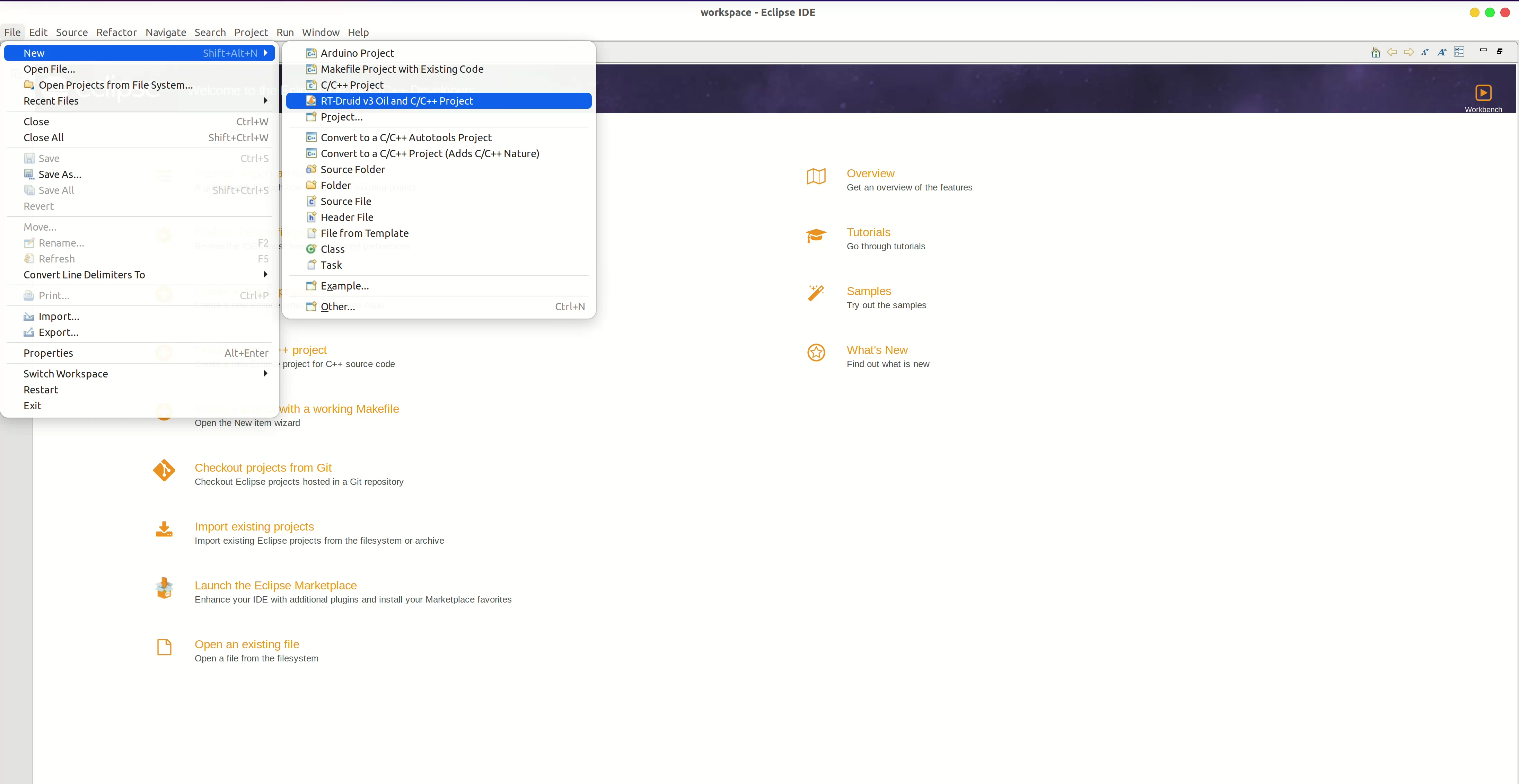Image resolution: width=1519 pixels, height=784 pixels.
Task: Click the orange Workbench play icon
Action: pyautogui.click(x=1483, y=92)
